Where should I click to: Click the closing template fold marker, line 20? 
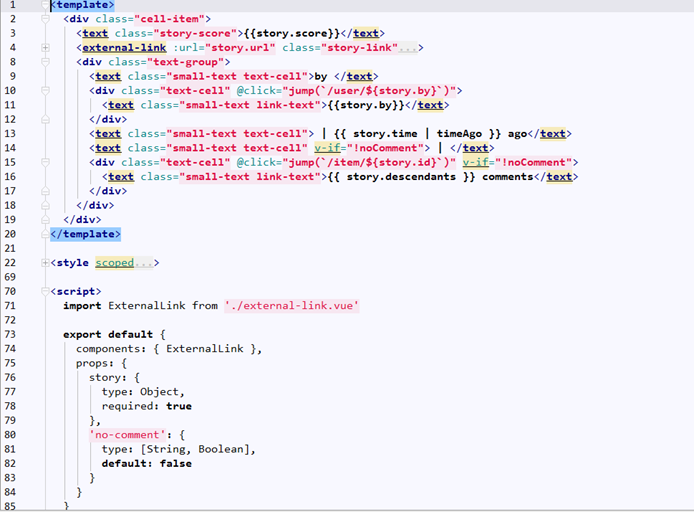coord(45,234)
